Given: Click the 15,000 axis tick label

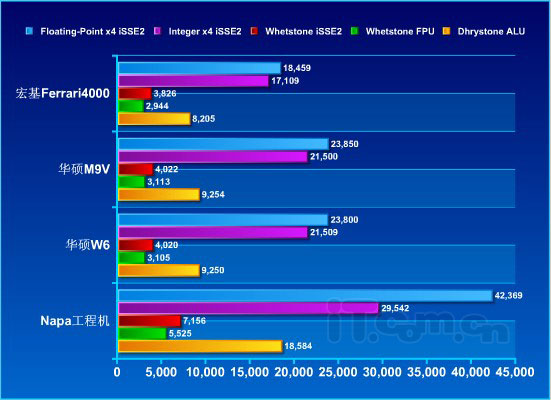Looking at the screenshot, I should click(249, 372).
